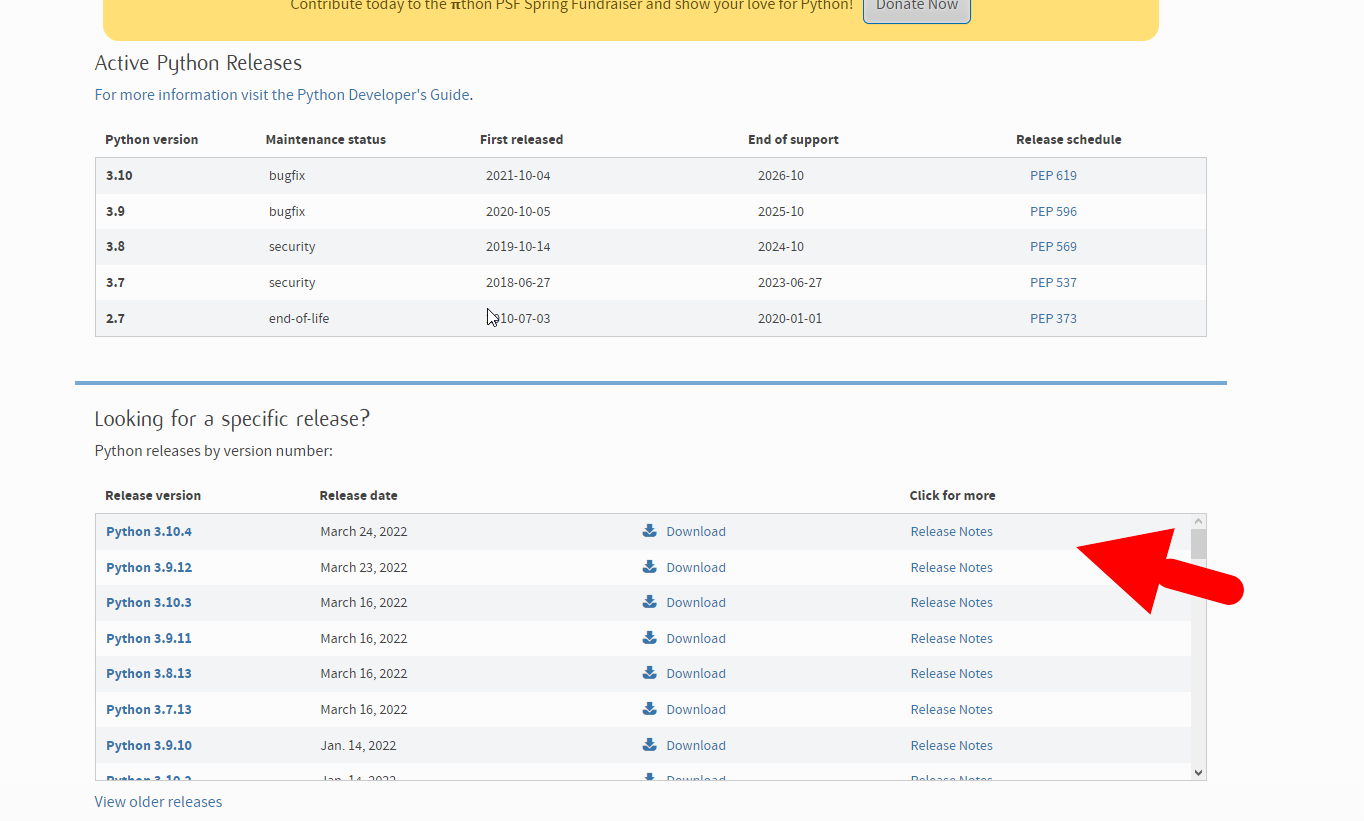Click the release list scrollbar thumb
Screen dimensions: 1364x821
(1198, 544)
